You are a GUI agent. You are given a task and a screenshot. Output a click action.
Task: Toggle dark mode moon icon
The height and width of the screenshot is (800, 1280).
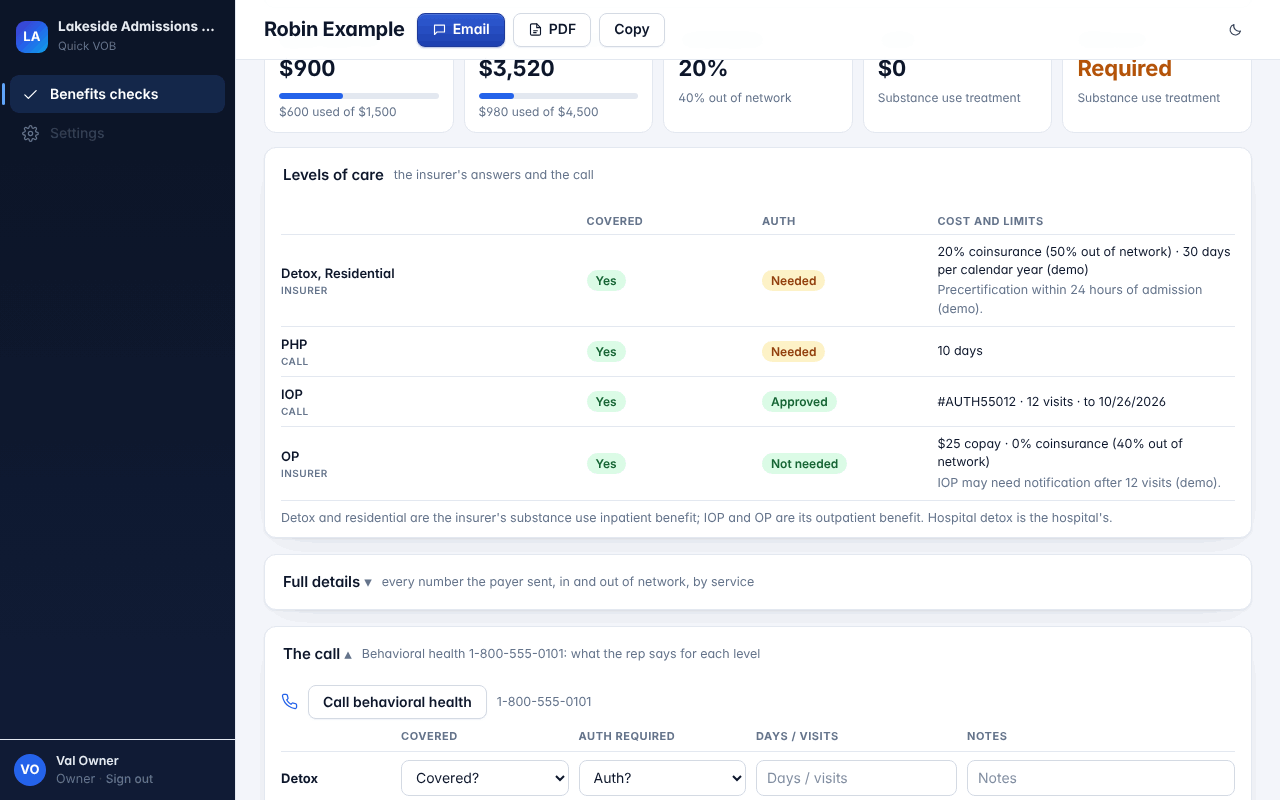[x=1235, y=30]
